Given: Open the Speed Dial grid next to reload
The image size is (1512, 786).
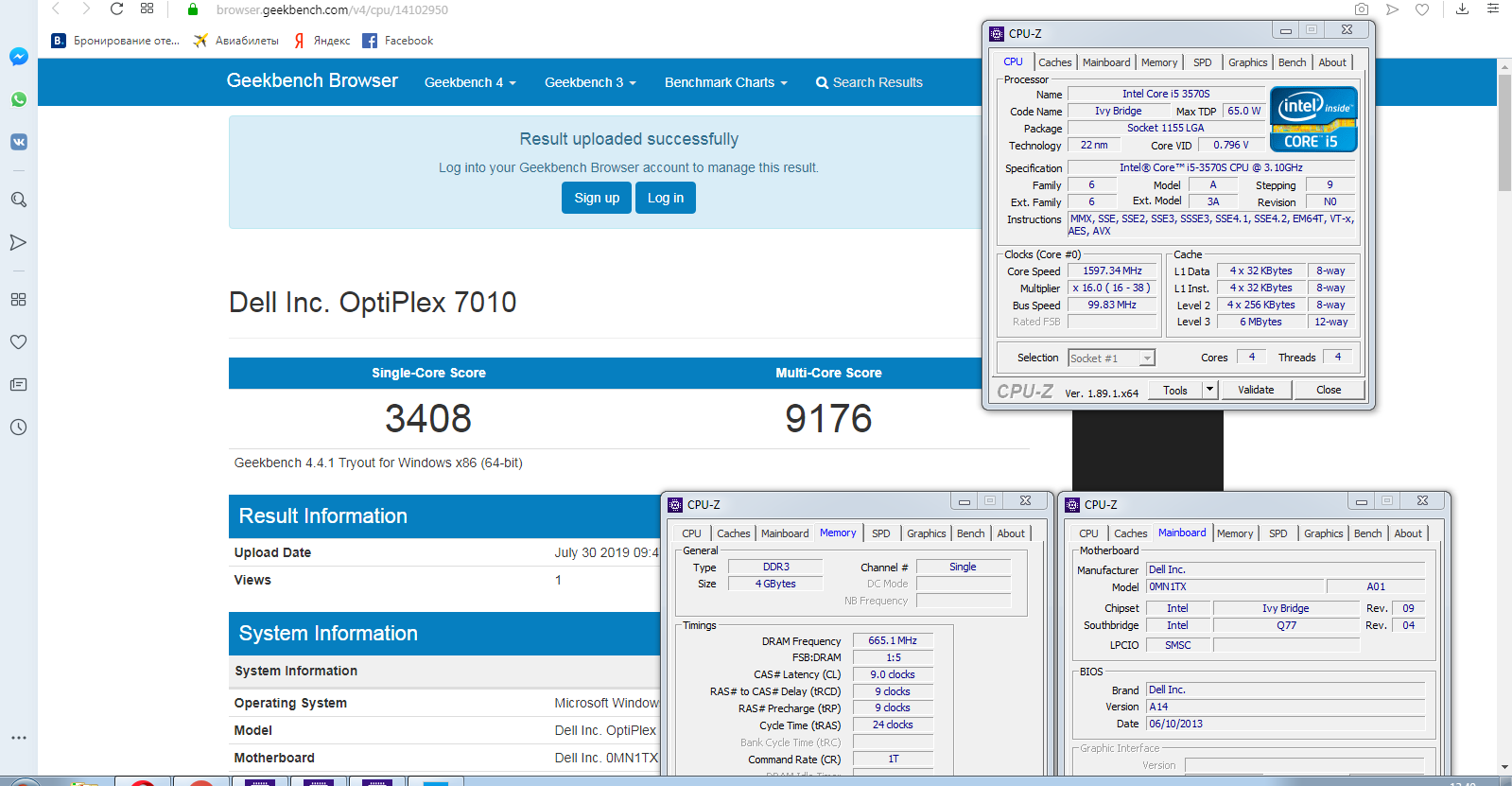Looking at the screenshot, I should click(147, 9).
